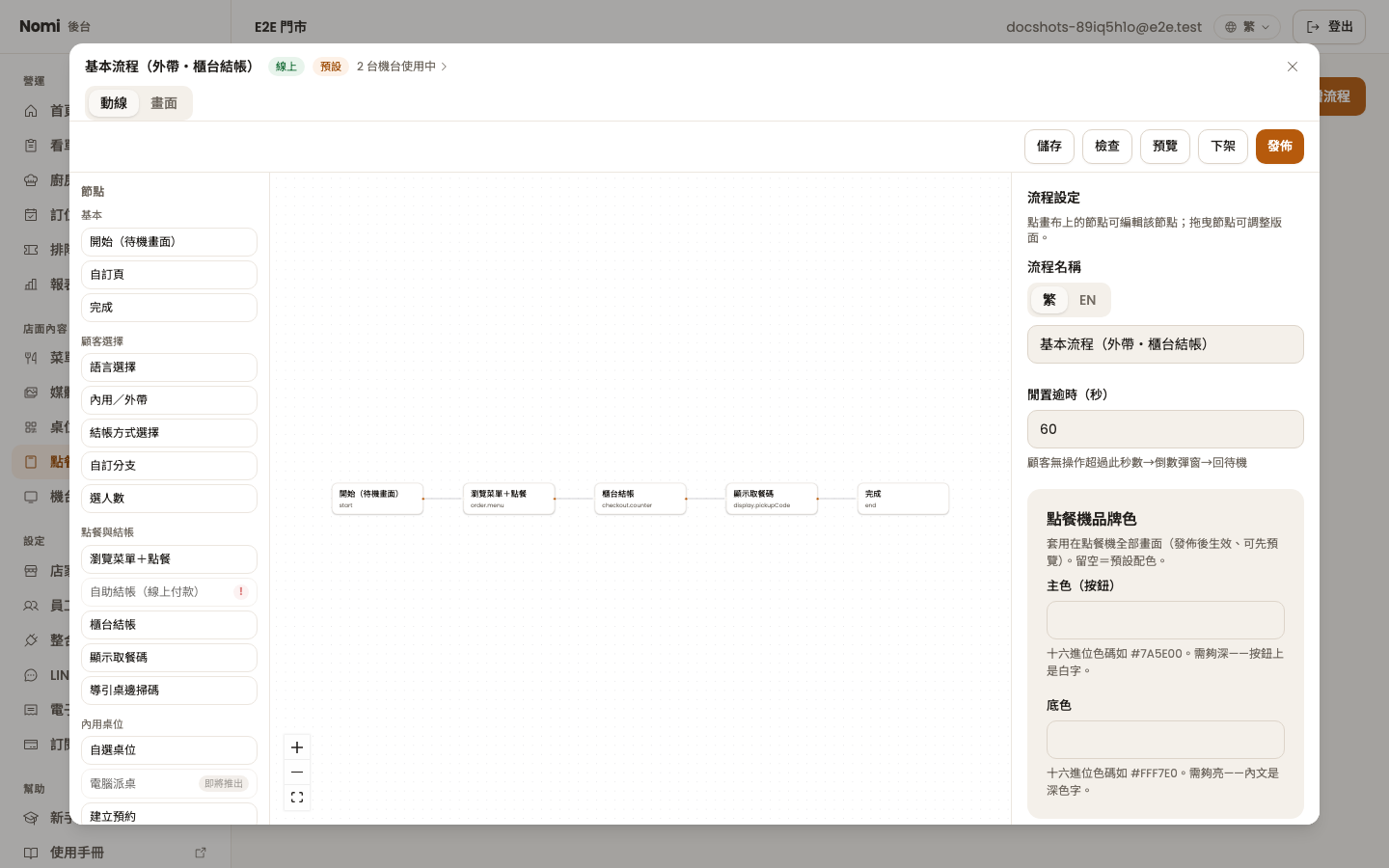Select the 開始（待機畫面）palette node
Image resolution: width=1389 pixels, height=868 pixels.
(169, 242)
